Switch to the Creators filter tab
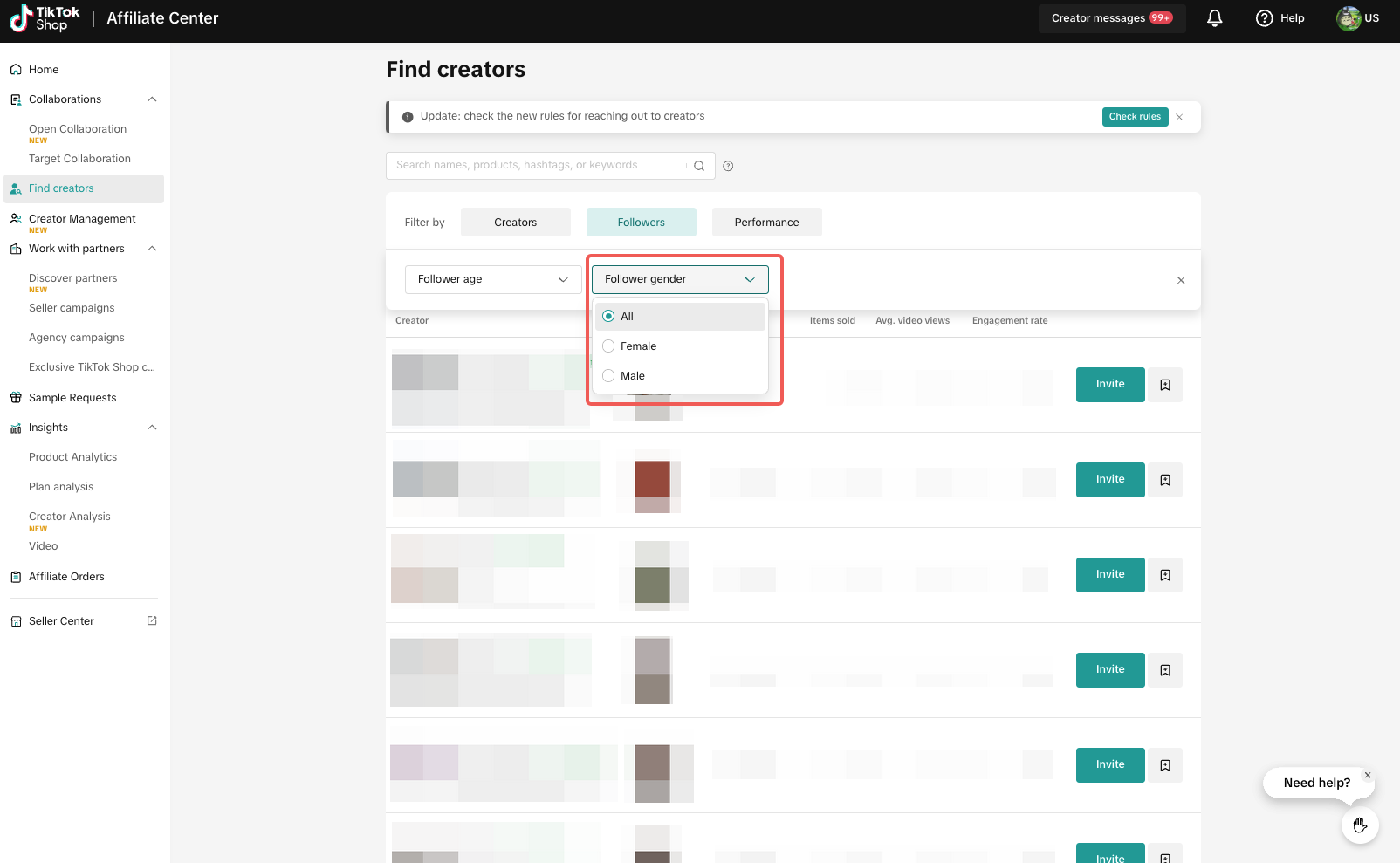This screenshot has height=863, width=1400. 515,223
